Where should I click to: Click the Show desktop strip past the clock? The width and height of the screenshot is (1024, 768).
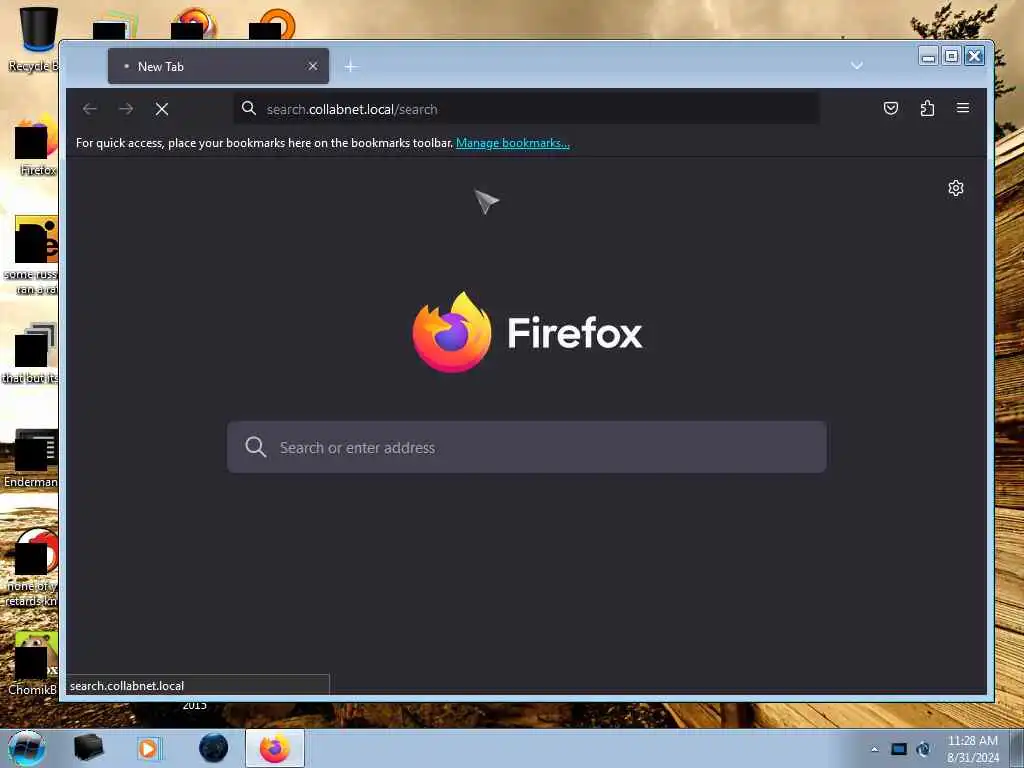pyautogui.click(x=1017, y=748)
